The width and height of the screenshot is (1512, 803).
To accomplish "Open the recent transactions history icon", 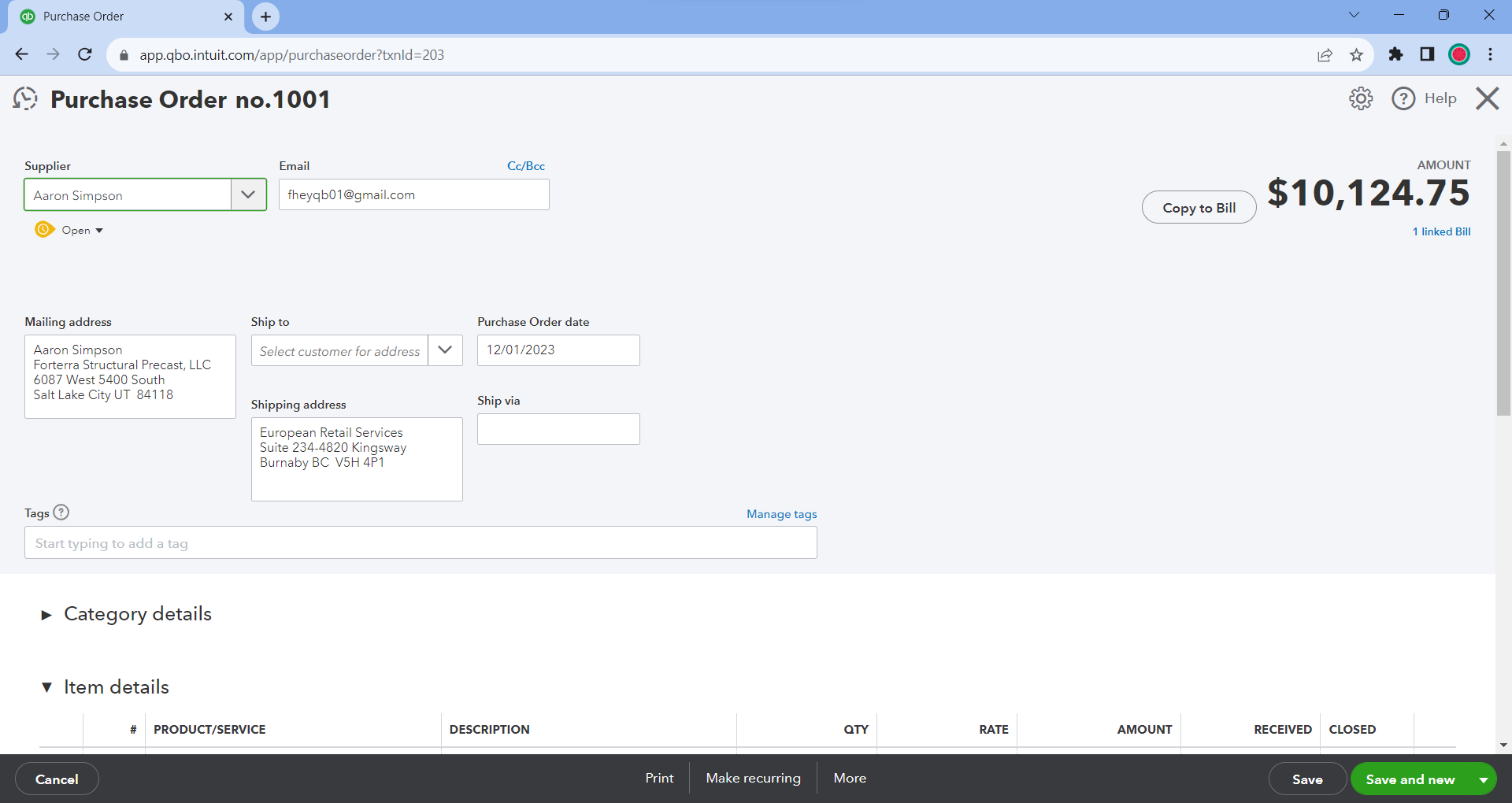I will (25, 99).
